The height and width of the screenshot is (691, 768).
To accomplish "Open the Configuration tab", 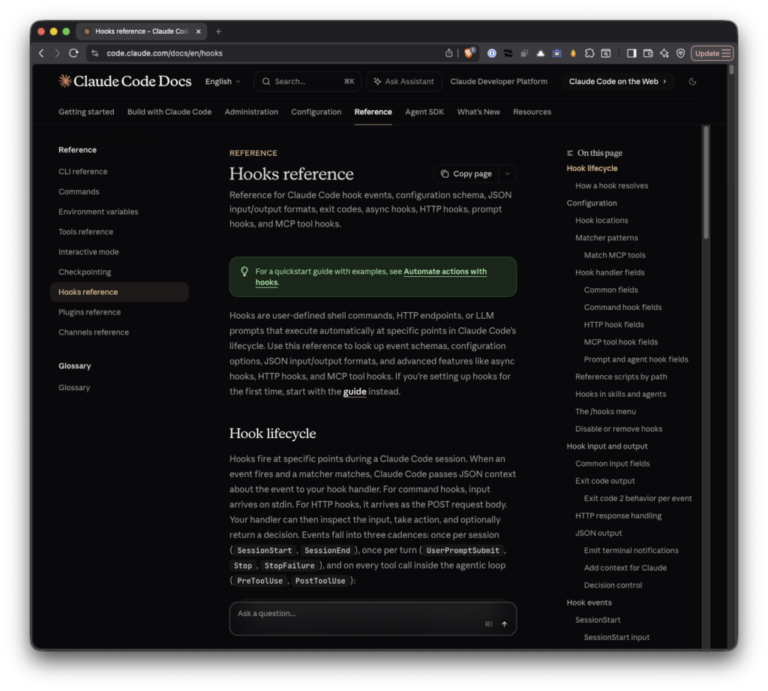I will pyautogui.click(x=316, y=112).
